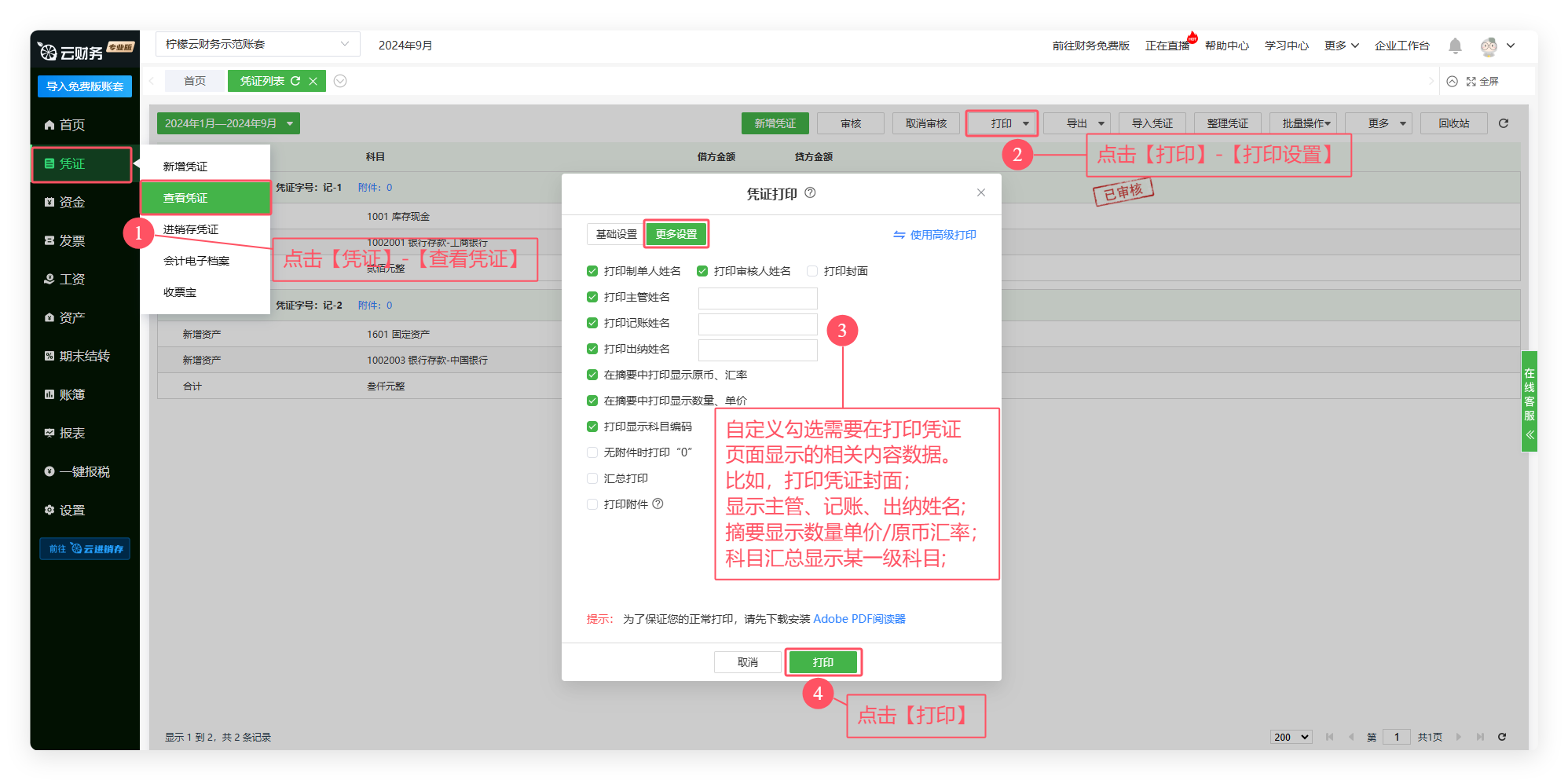Open the Adobe PDF阅读器 download link
Viewport: 1568px width, 780px height.
point(859,619)
